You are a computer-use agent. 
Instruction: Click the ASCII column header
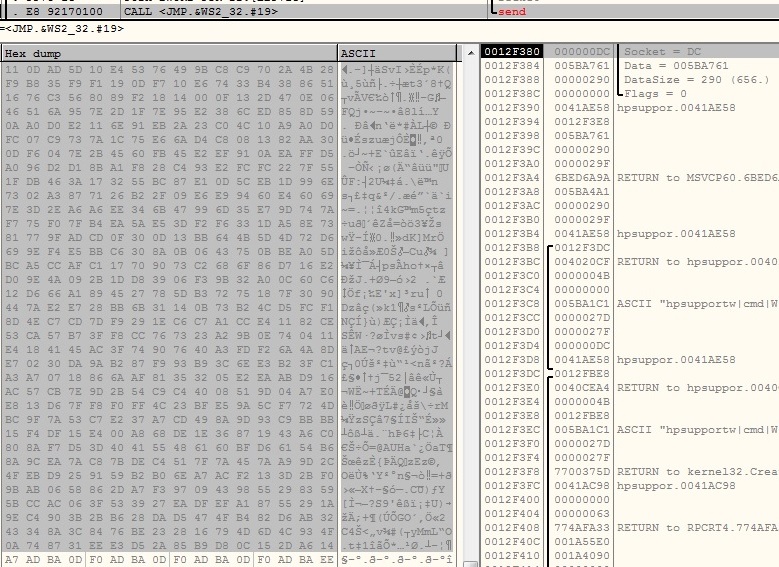(397, 54)
